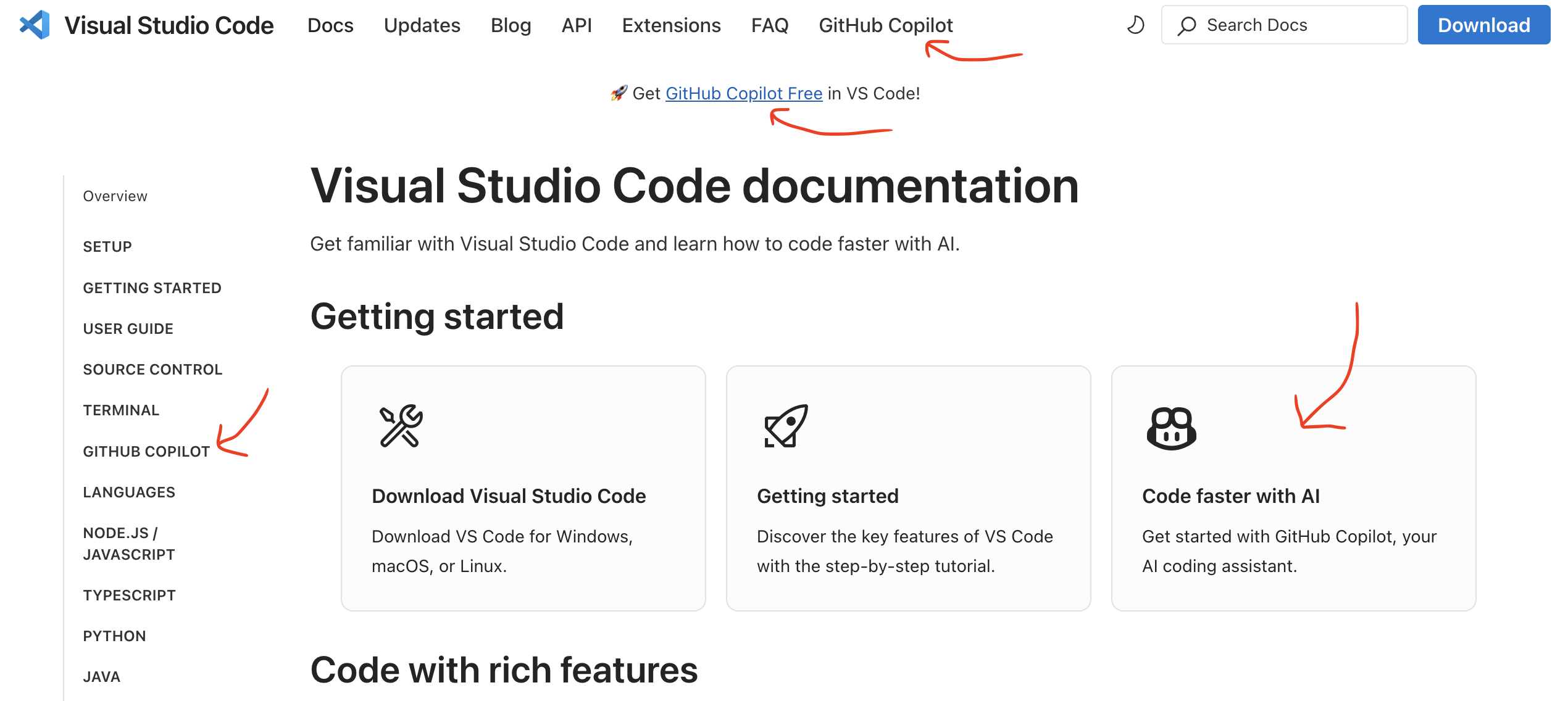Viewport: 1568px width, 701px height.
Task: Click 'Discover the key features' description text
Action: pyautogui.click(x=905, y=551)
